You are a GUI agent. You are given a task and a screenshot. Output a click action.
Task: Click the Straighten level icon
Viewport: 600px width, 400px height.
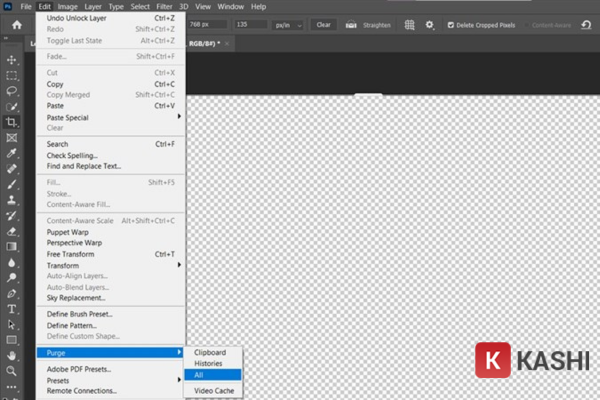[351, 25]
